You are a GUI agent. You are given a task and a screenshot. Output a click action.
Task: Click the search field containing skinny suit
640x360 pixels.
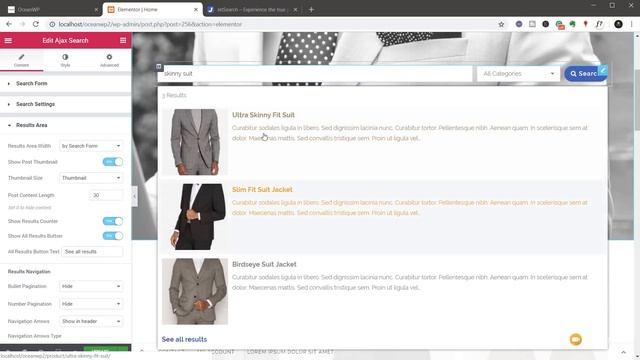pyautogui.click(x=315, y=73)
